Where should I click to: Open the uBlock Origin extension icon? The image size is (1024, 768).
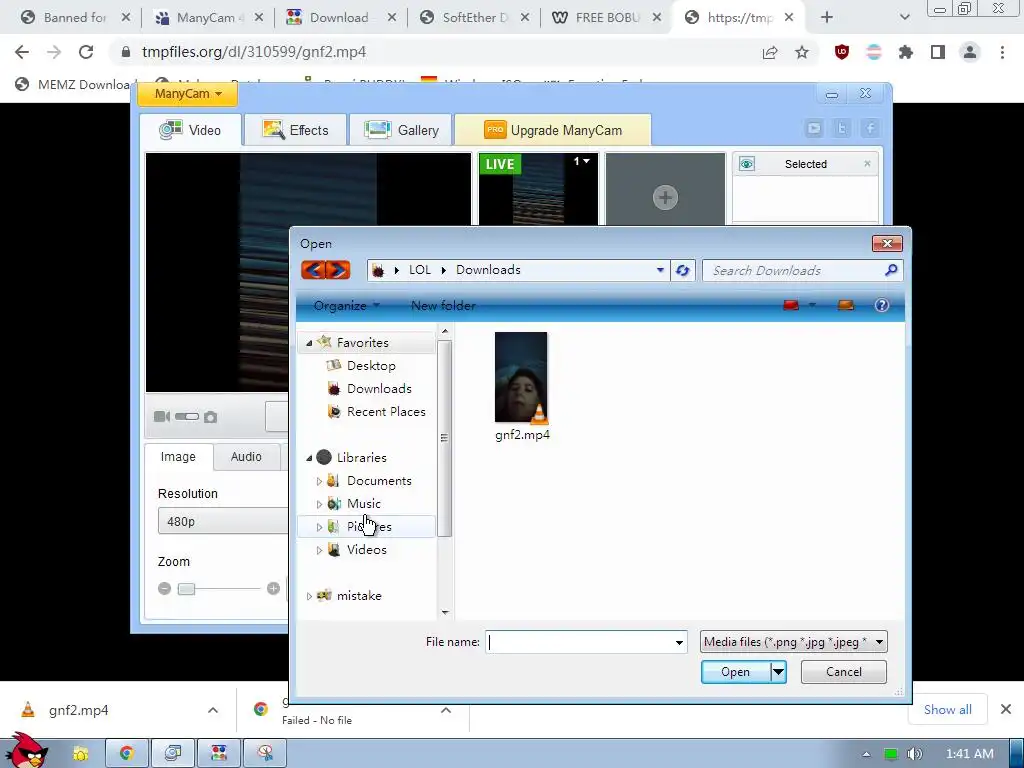[x=842, y=52]
